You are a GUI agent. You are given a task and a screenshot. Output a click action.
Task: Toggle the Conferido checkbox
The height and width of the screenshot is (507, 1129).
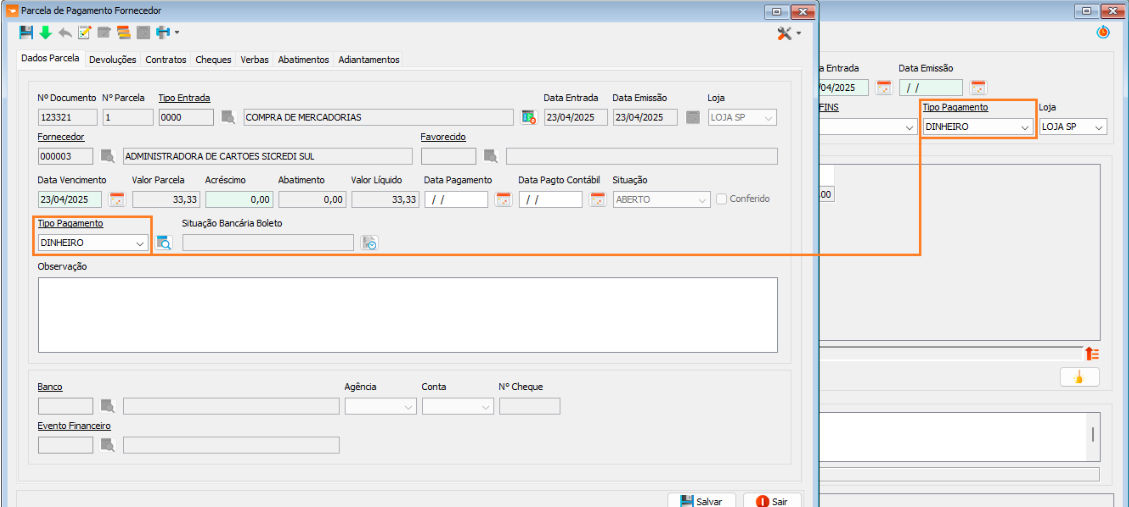pos(721,199)
